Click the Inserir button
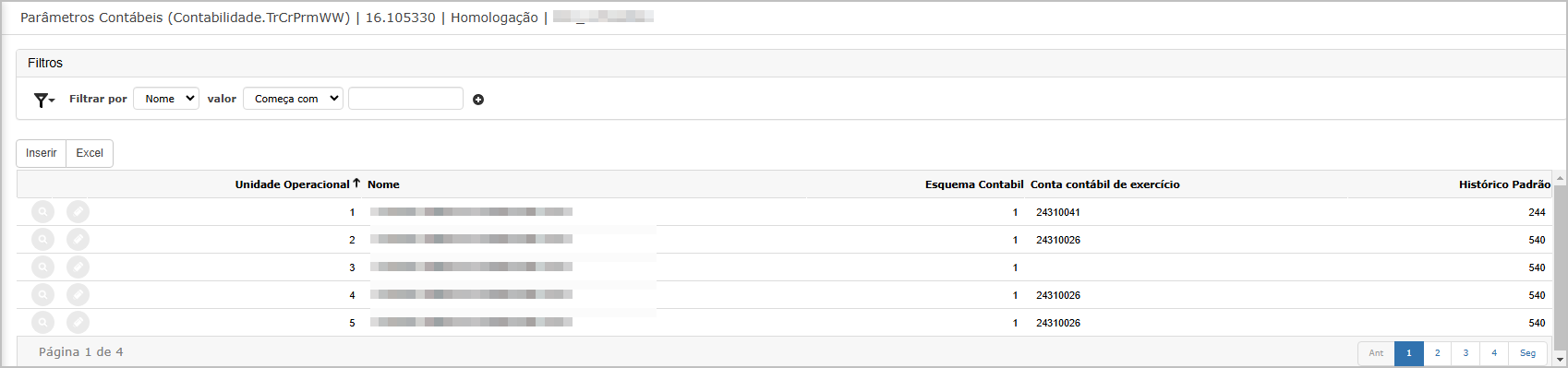 [x=42, y=153]
